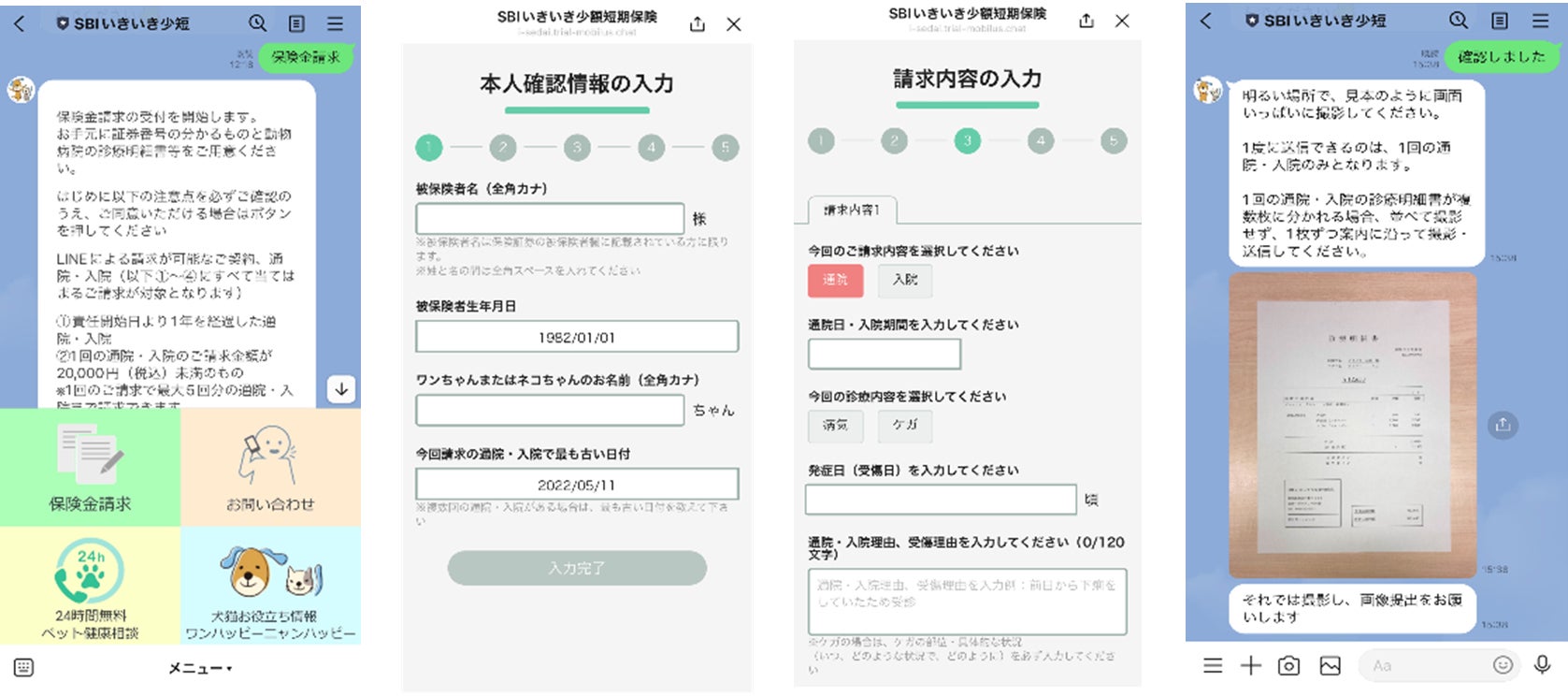The height and width of the screenshot is (697, 1568).
Task: Select the お問い合わせ rich menu tile
Action: click(x=271, y=467)
